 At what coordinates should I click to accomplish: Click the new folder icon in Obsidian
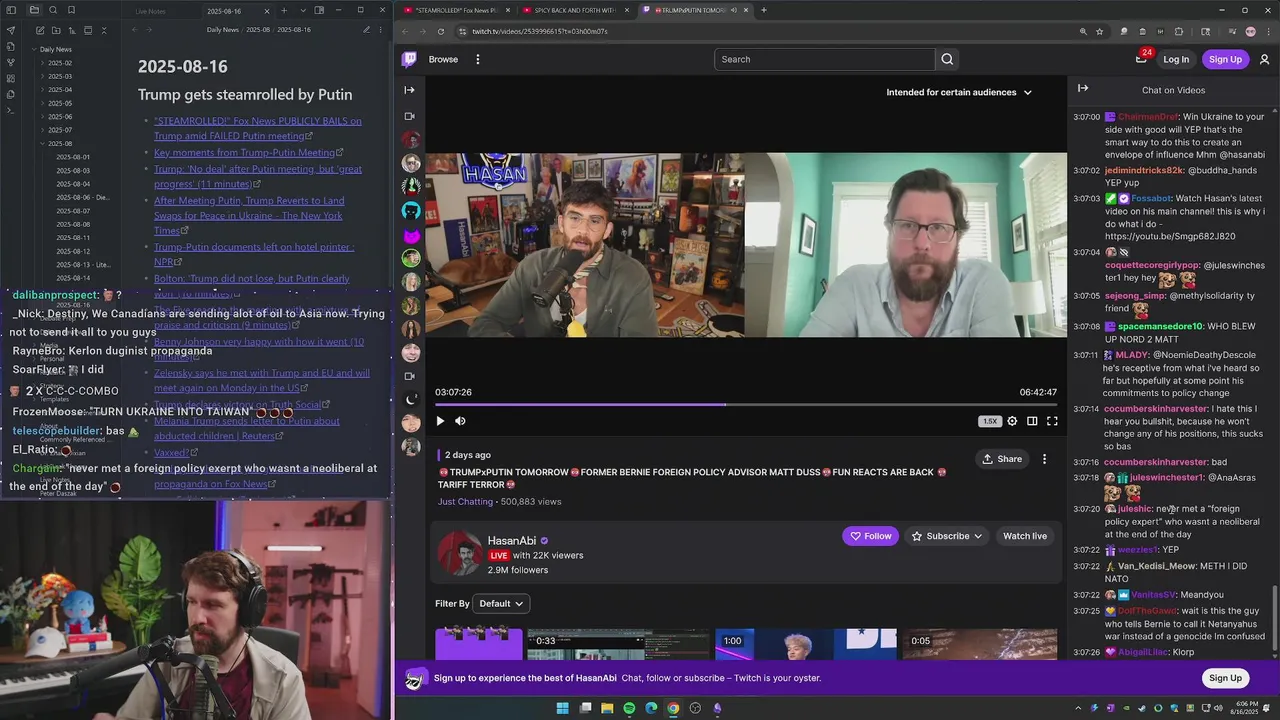[x=54, y=30]
